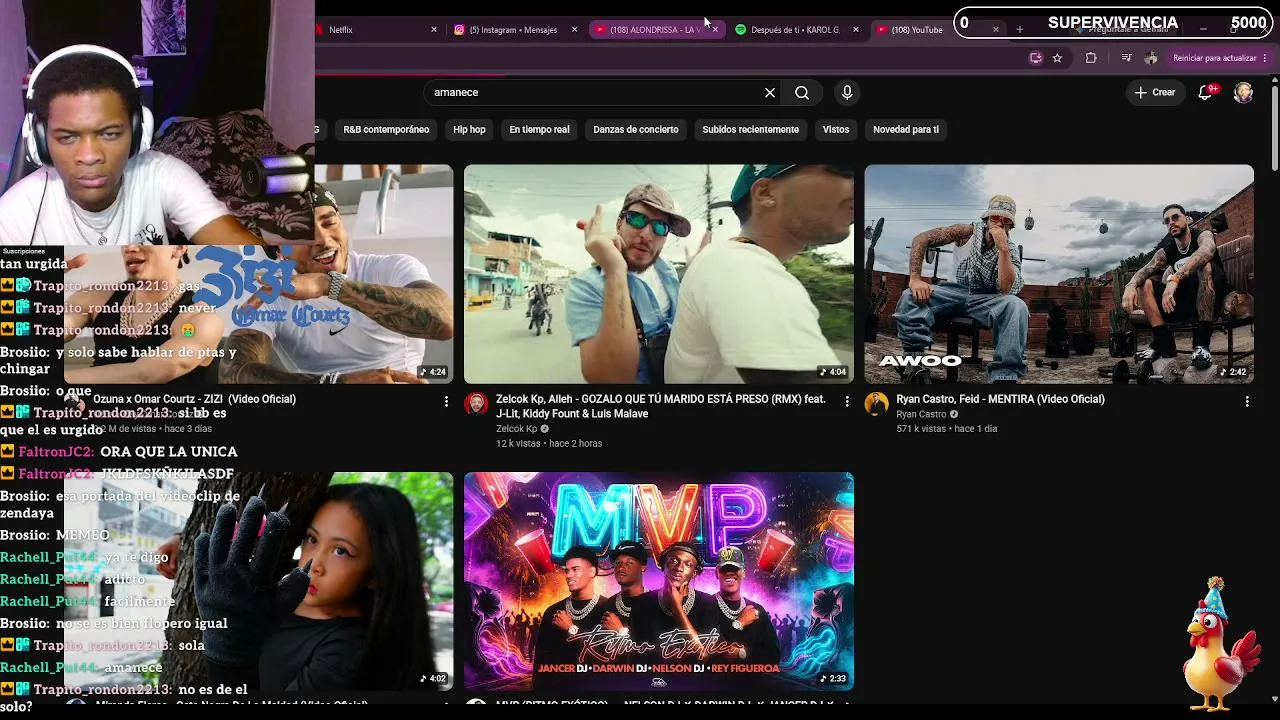Bookmark this page with the star icon
This screenshot has width=1280, height=720.
coord(1057,58)
